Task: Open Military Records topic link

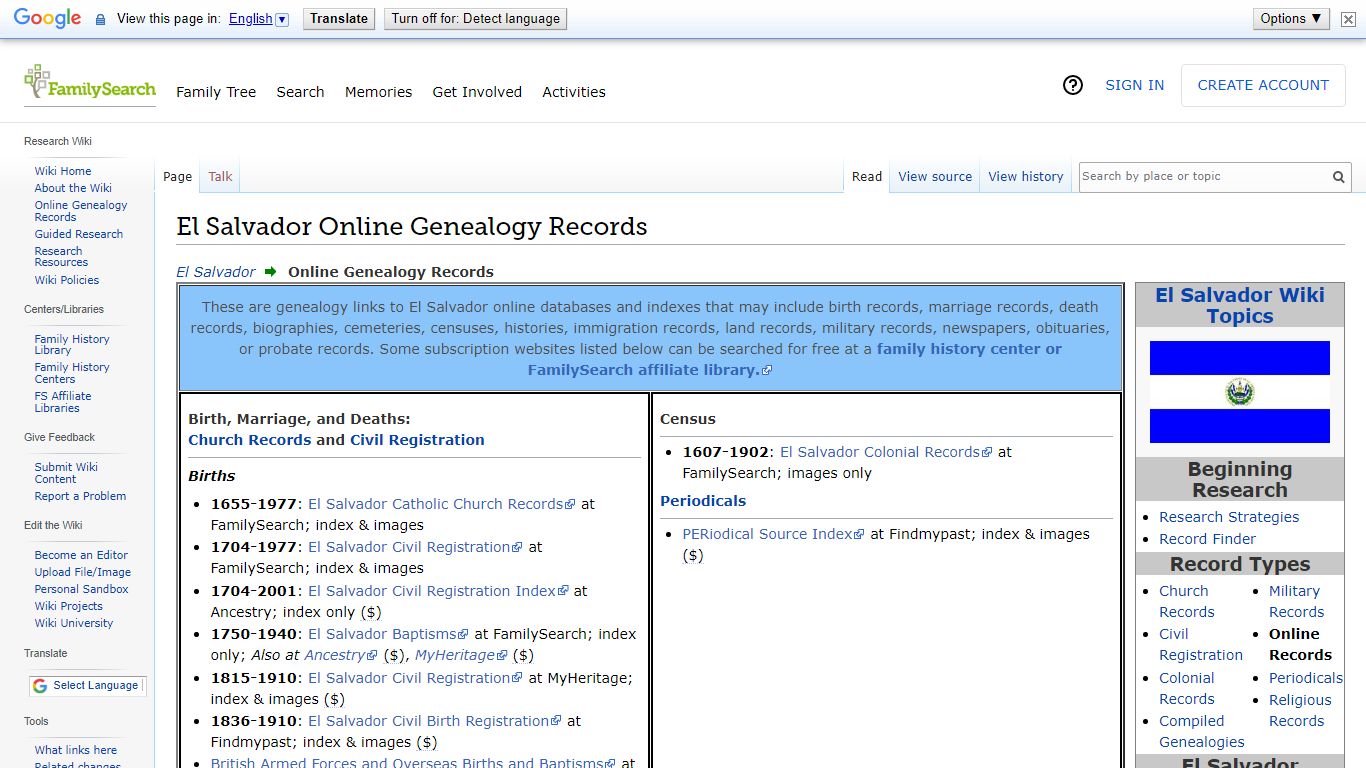Action: pos(1296,602)
